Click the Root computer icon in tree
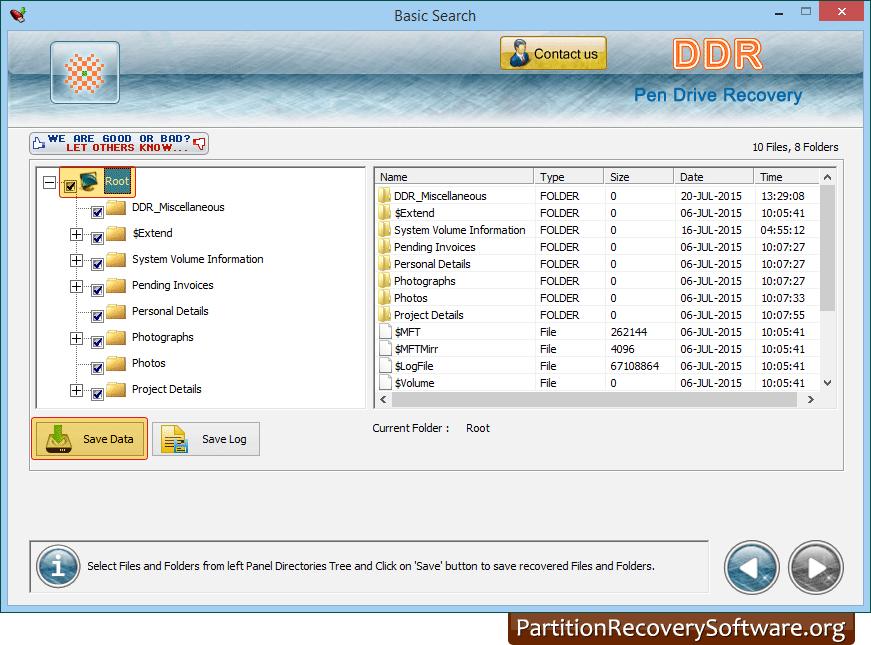871x645 pixels. click(89, 181)
